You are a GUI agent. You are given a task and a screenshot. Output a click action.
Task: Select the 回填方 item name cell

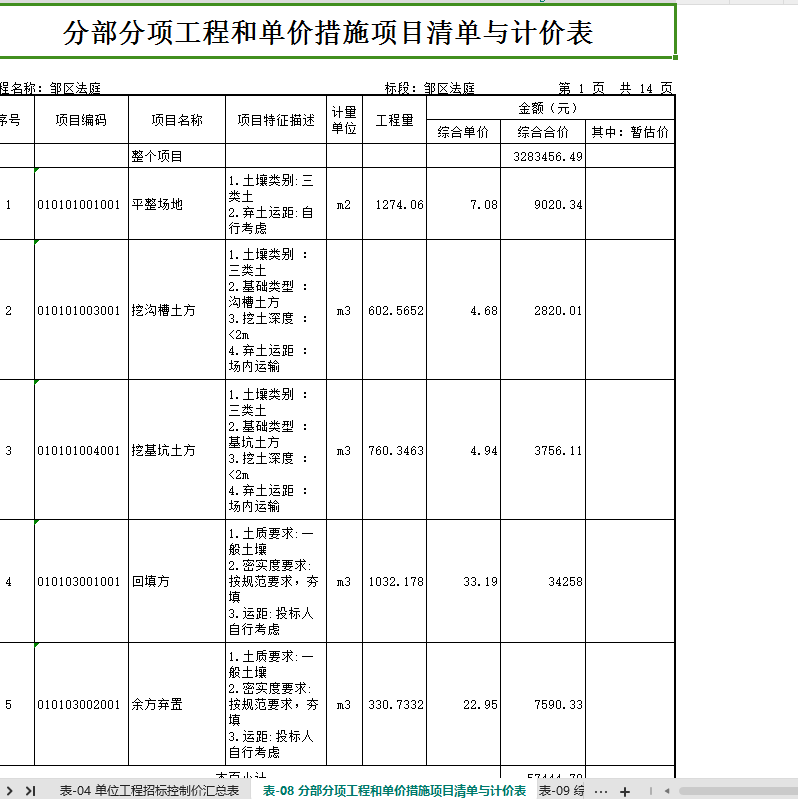pos(177,581)
